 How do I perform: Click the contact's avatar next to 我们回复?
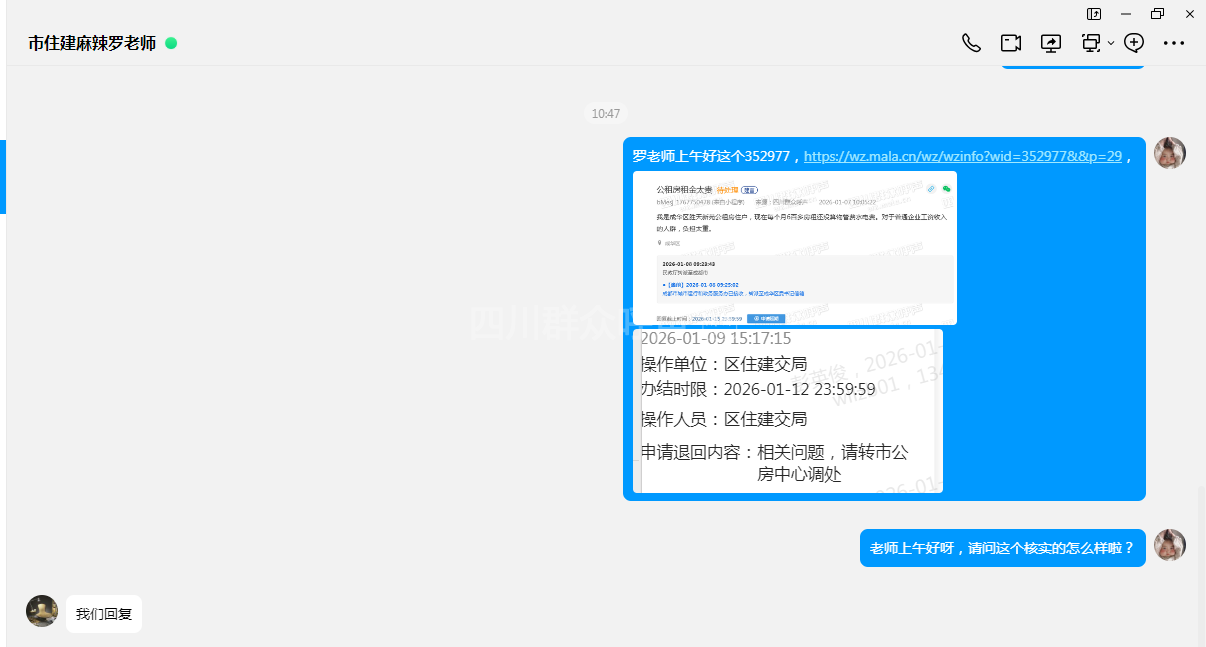tap(42, 611)
